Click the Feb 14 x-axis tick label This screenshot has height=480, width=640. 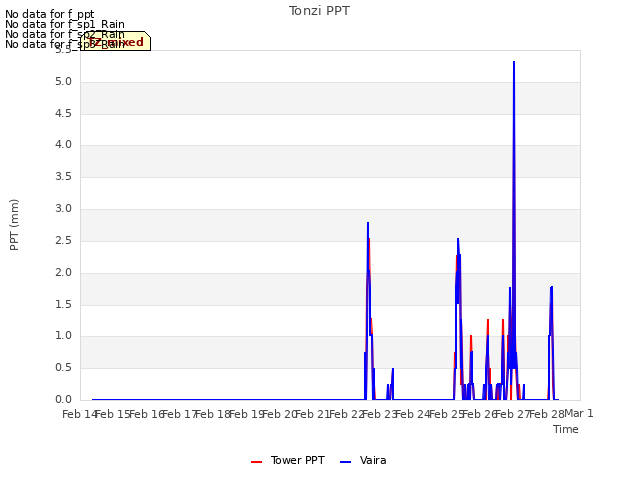(80, 414)
